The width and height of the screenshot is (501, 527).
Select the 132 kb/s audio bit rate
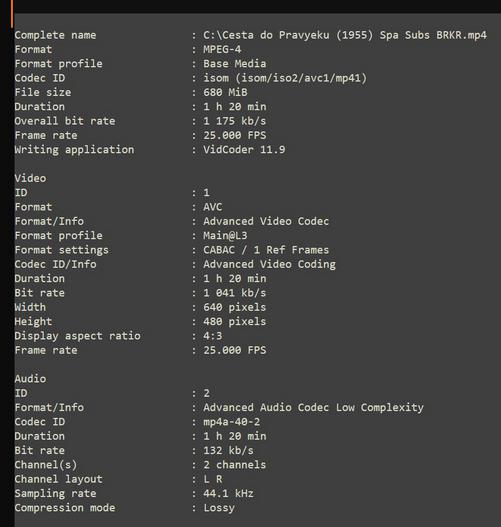(x=228, y=450)
